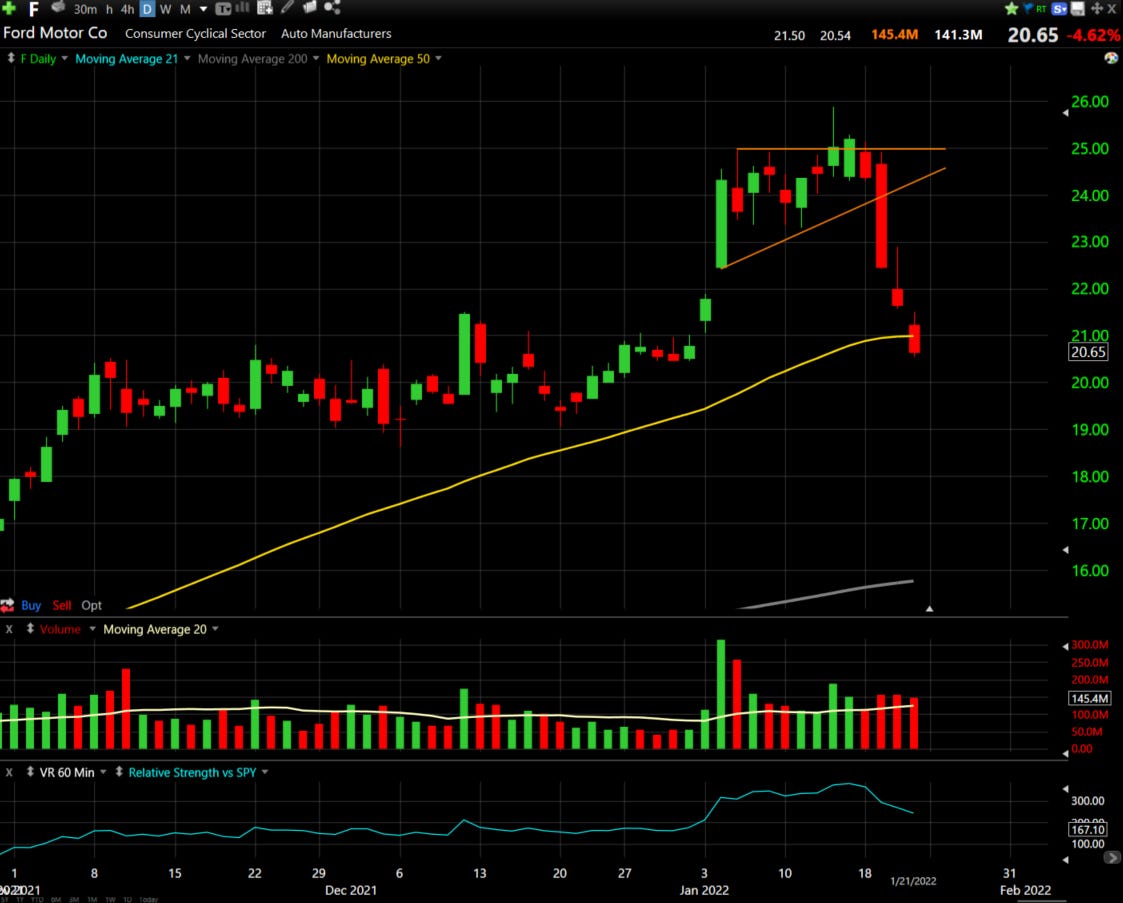Viewport: 1123px width, 903px height.
Task: Click the YTD range shortcut at bottom
Action: click(x=37, y=899)
